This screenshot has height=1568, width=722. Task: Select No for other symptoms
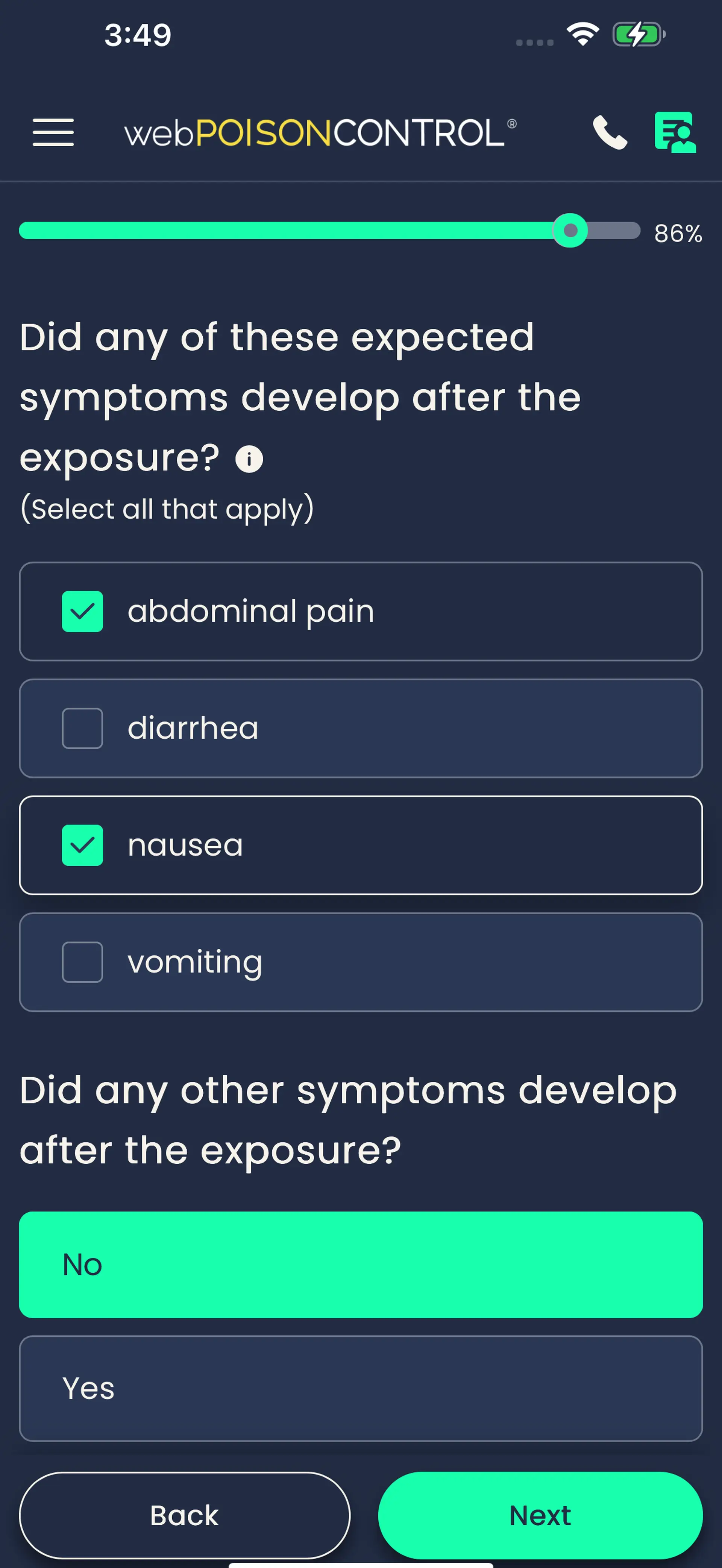tap(360, 1264)
